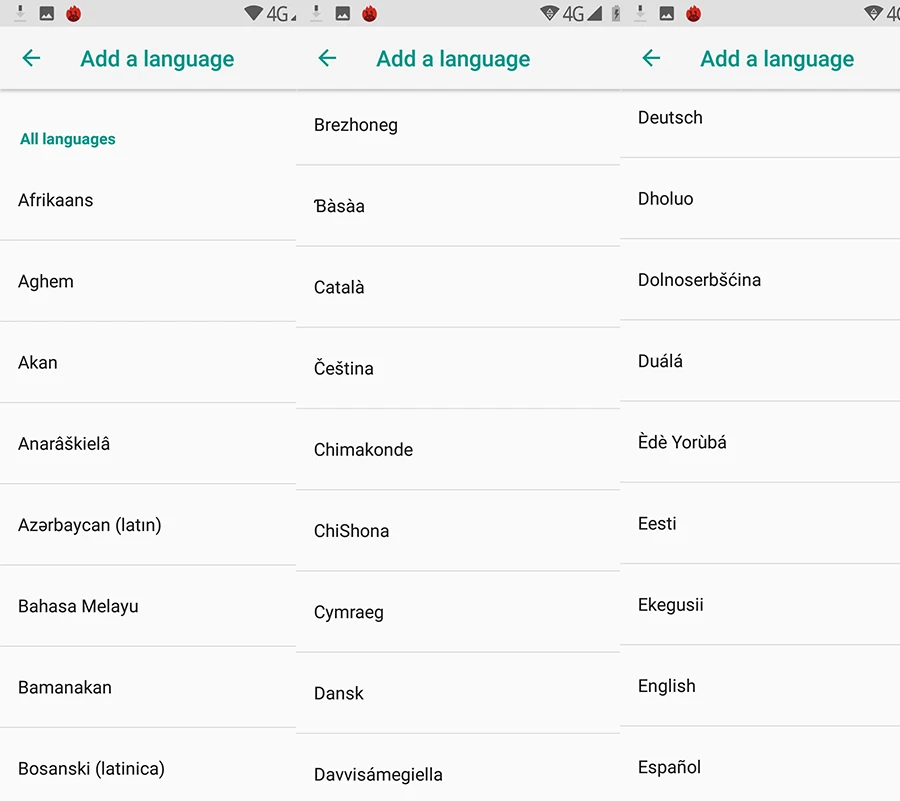Viewport: 900px width, 801px height.
Task: Choose ChiShona language
Action: point(458,531)
